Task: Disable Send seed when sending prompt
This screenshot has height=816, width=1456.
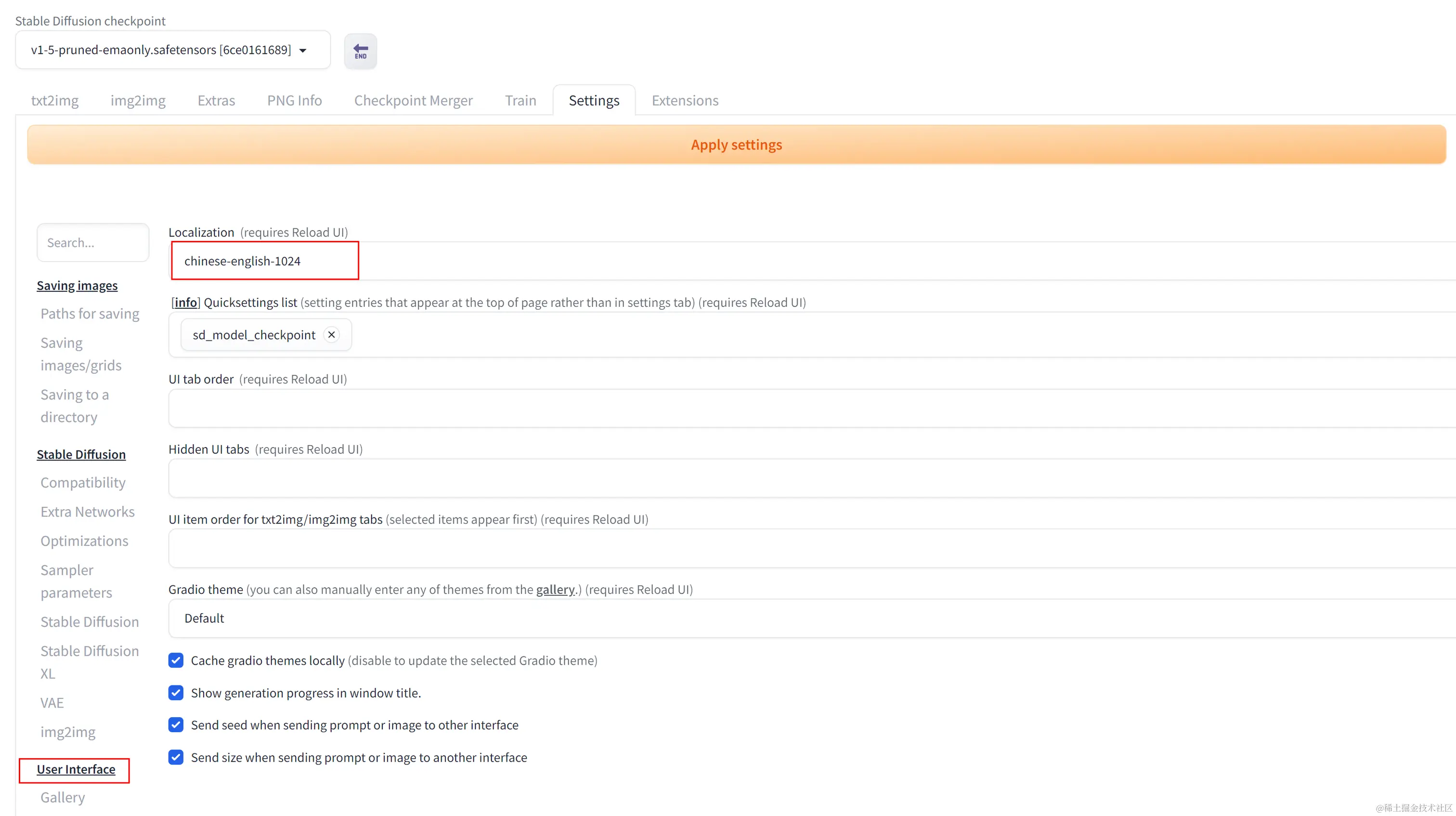Action: click(x=176, y=725)
